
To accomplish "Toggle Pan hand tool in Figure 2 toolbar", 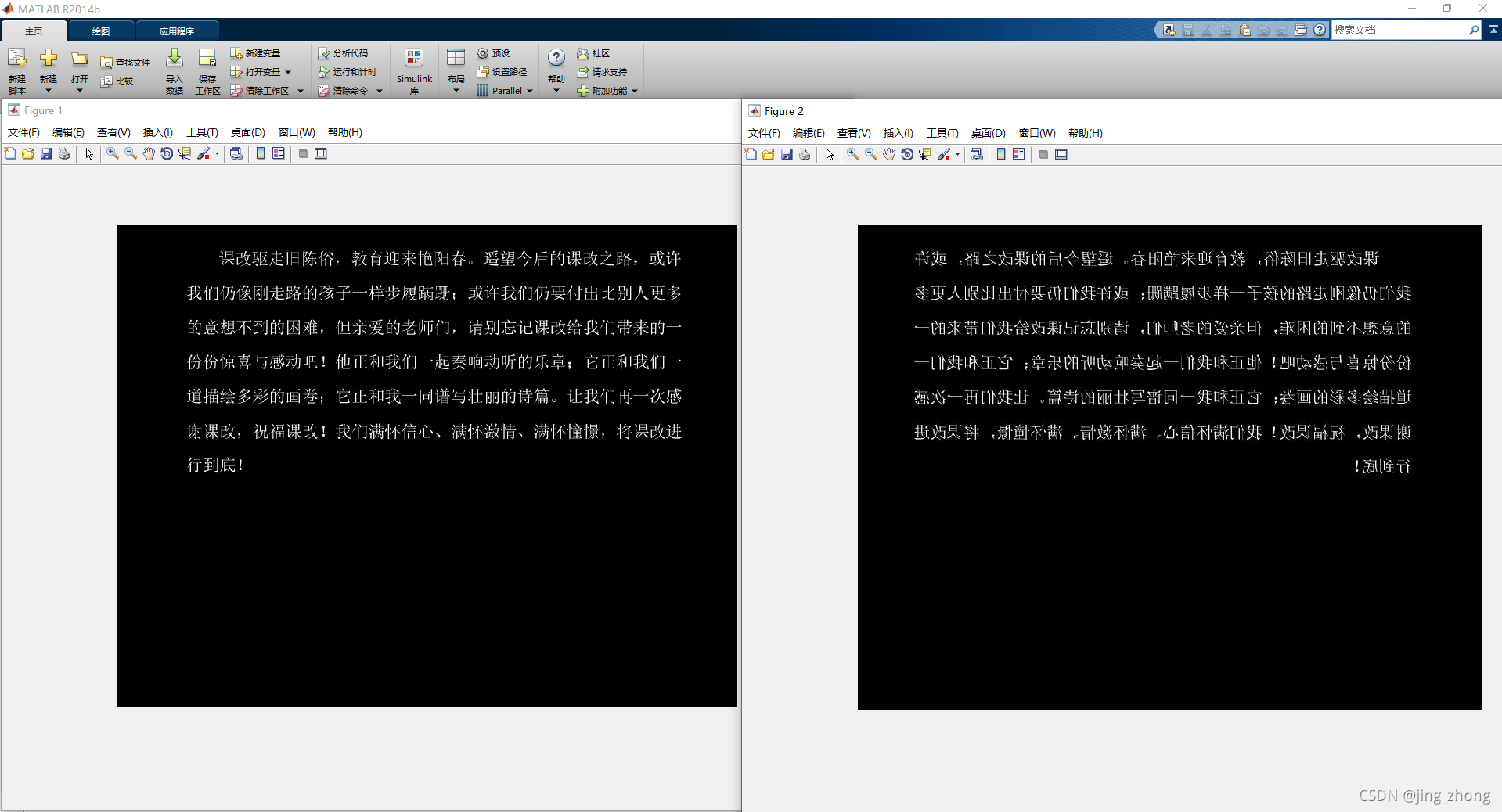I will click(x=889, y=155).
